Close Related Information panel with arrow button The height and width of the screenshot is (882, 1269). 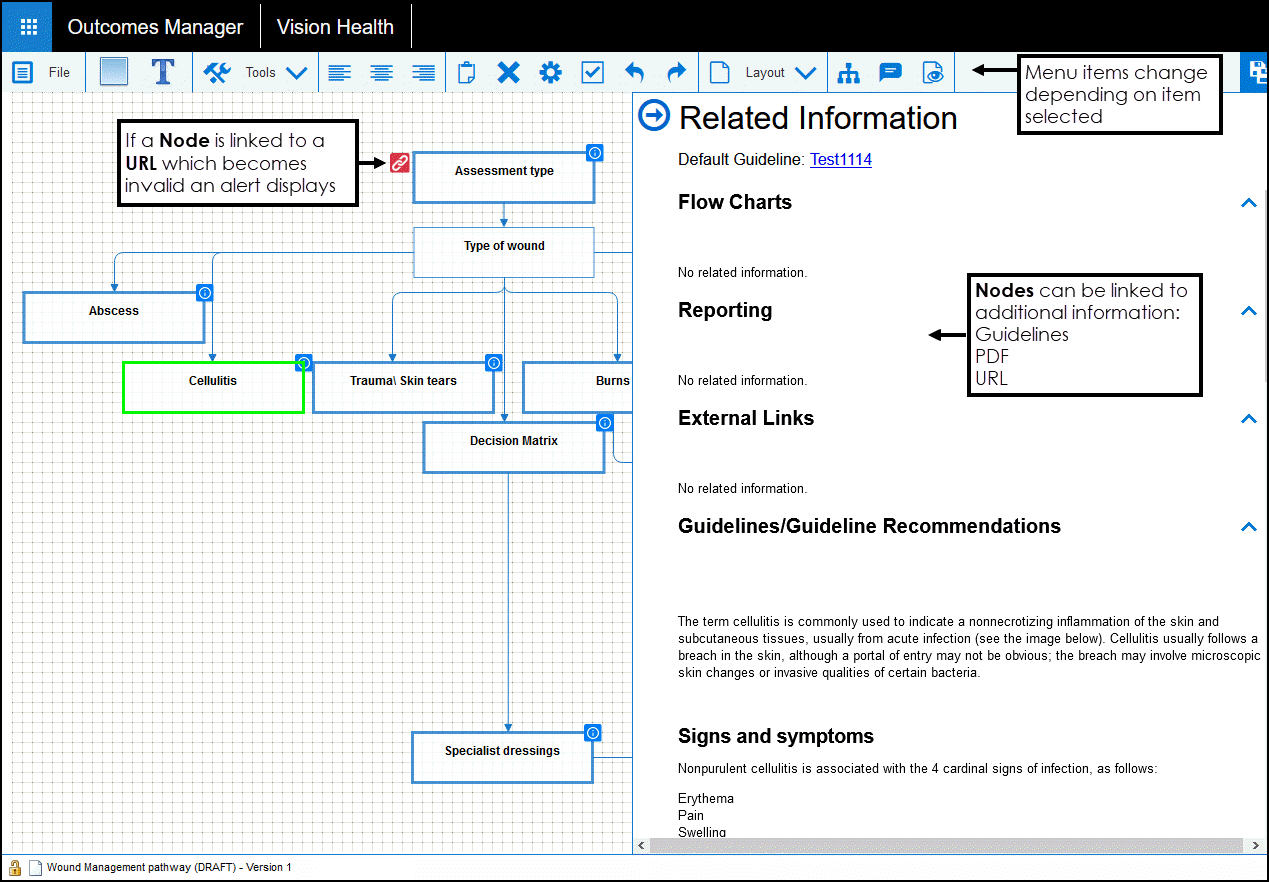point(654,116)
